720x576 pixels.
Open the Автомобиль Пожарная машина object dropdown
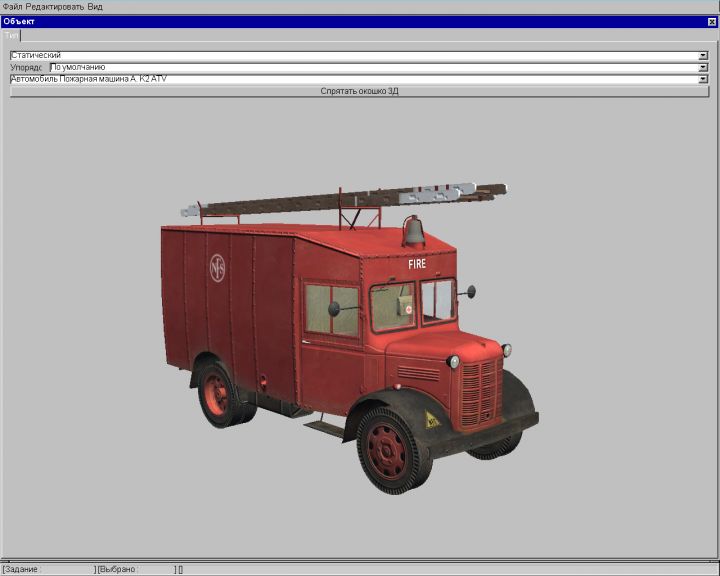pos(703,78)
